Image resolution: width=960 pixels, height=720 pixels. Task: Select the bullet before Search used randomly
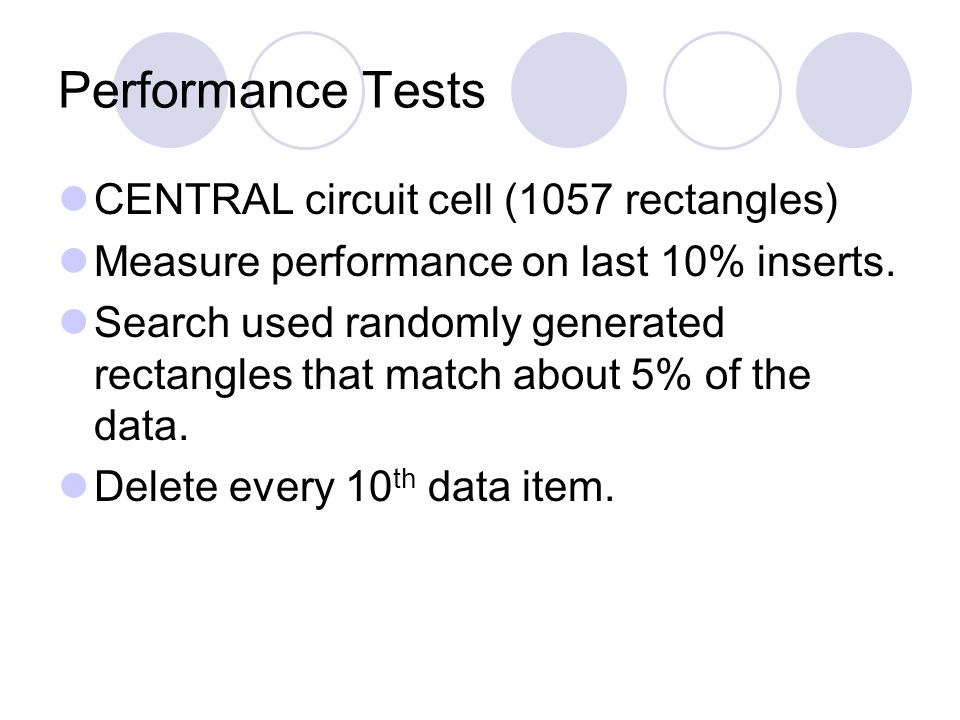[x=74, y=321]
